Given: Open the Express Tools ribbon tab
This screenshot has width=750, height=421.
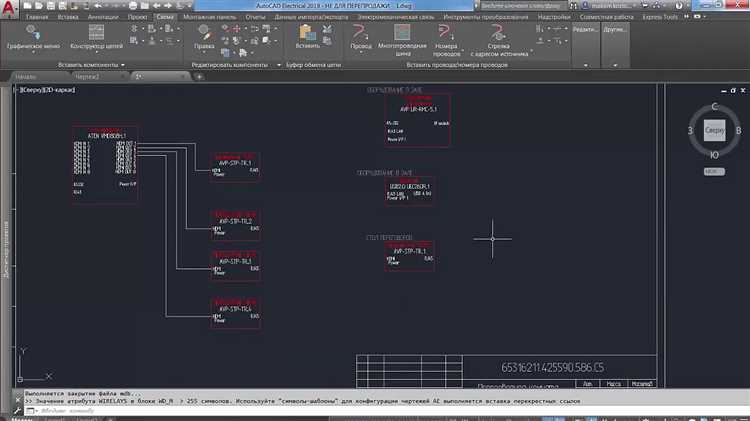Looking at the screenshot, I should click(x=660, y=17).
